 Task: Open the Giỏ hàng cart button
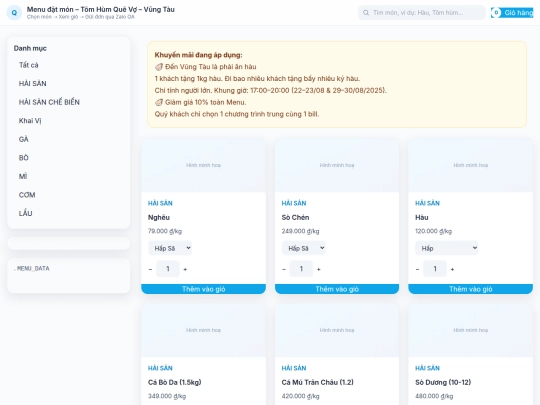(x=512, y=13)
